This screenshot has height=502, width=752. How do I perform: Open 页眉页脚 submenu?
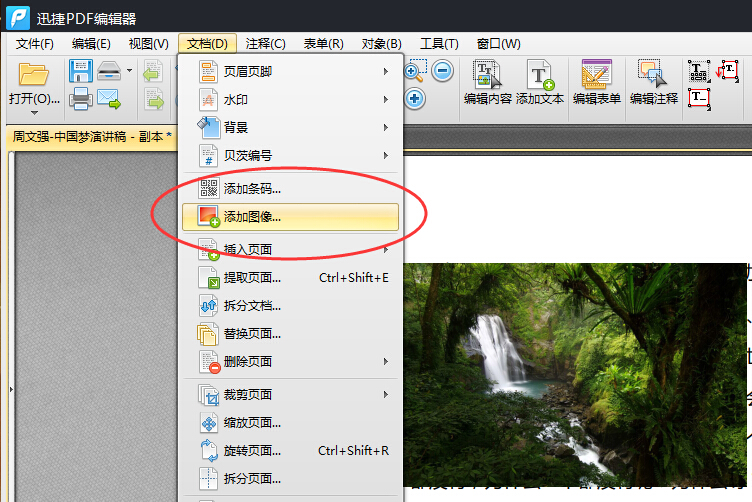(x=291, y=71)
